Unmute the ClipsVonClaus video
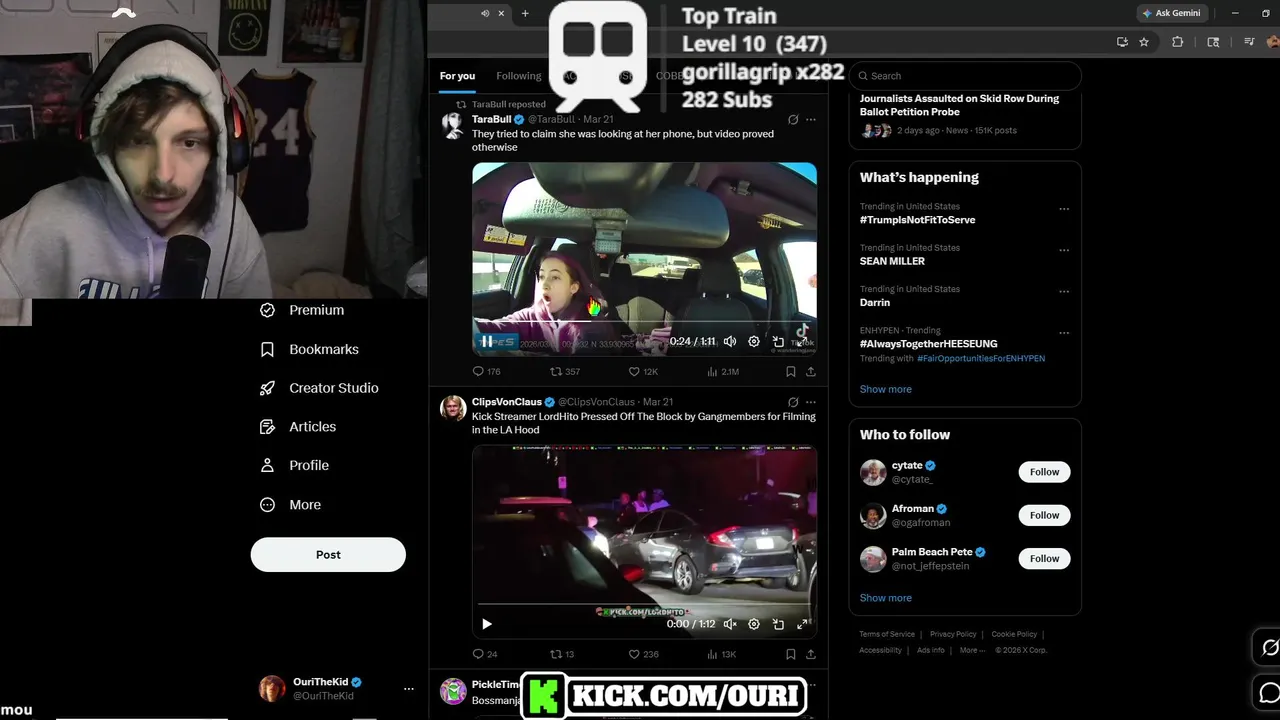The height and width of the screenshot is (720, 1280). pos(730,624)
